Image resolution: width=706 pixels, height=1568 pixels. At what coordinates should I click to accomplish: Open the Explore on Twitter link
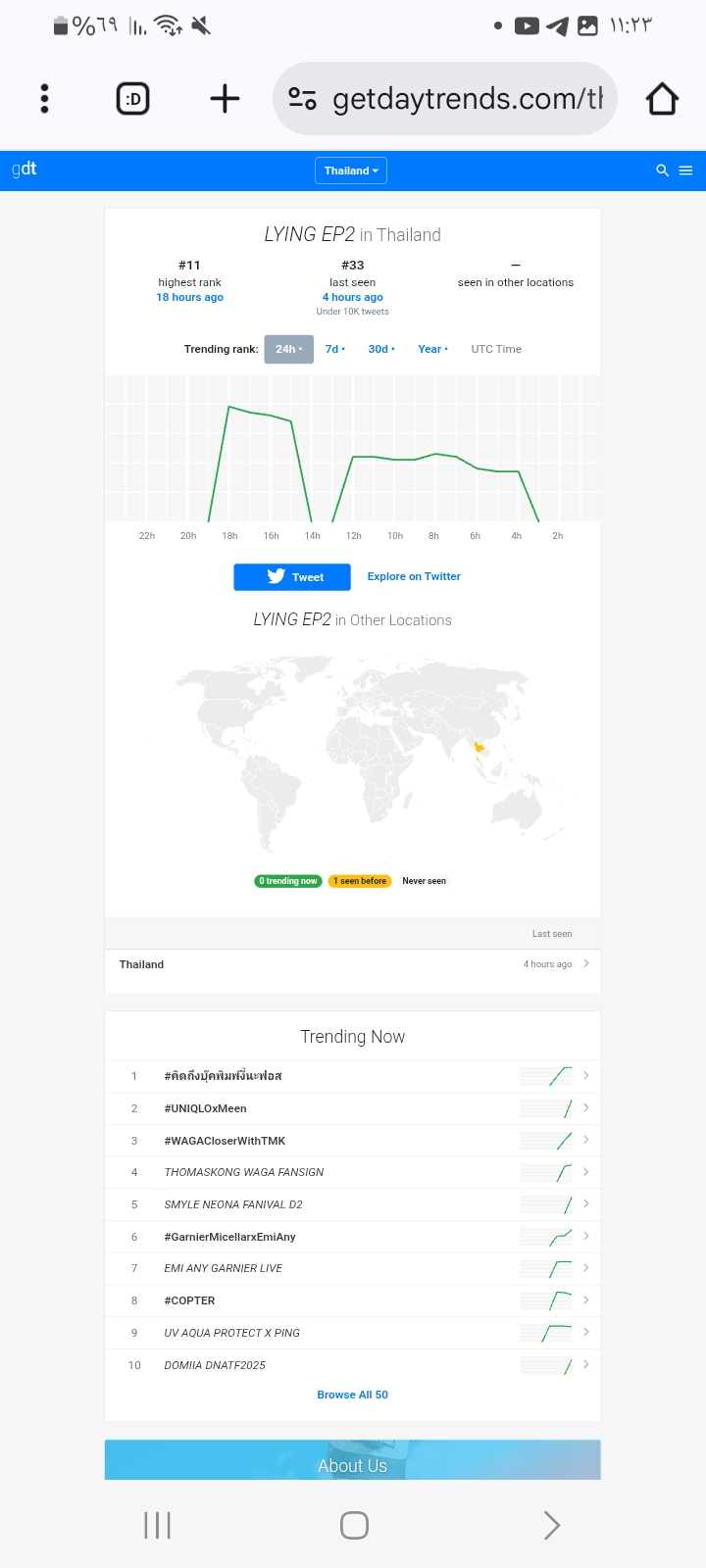pos(414,576)
